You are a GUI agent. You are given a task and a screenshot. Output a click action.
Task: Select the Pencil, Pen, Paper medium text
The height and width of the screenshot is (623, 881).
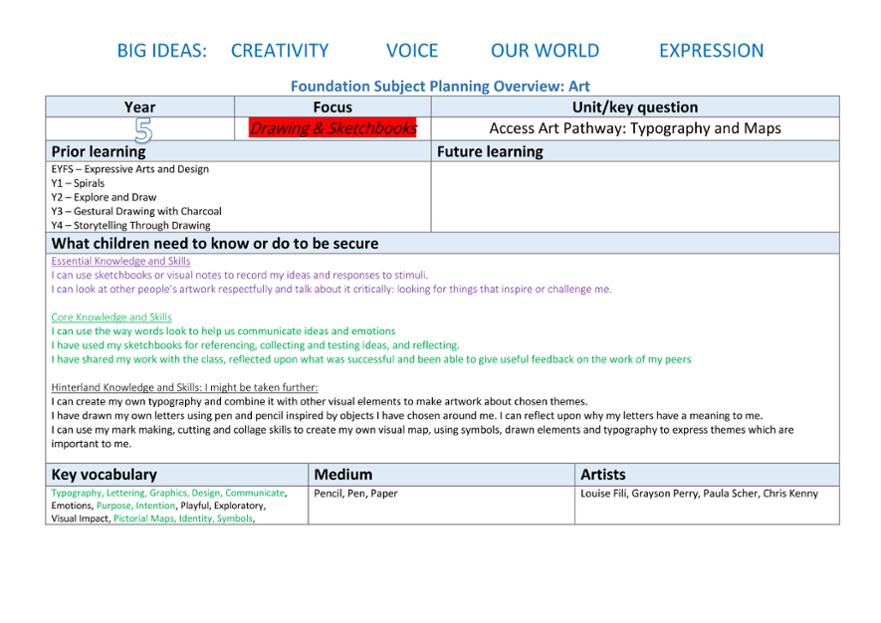(x=356, y=493)
